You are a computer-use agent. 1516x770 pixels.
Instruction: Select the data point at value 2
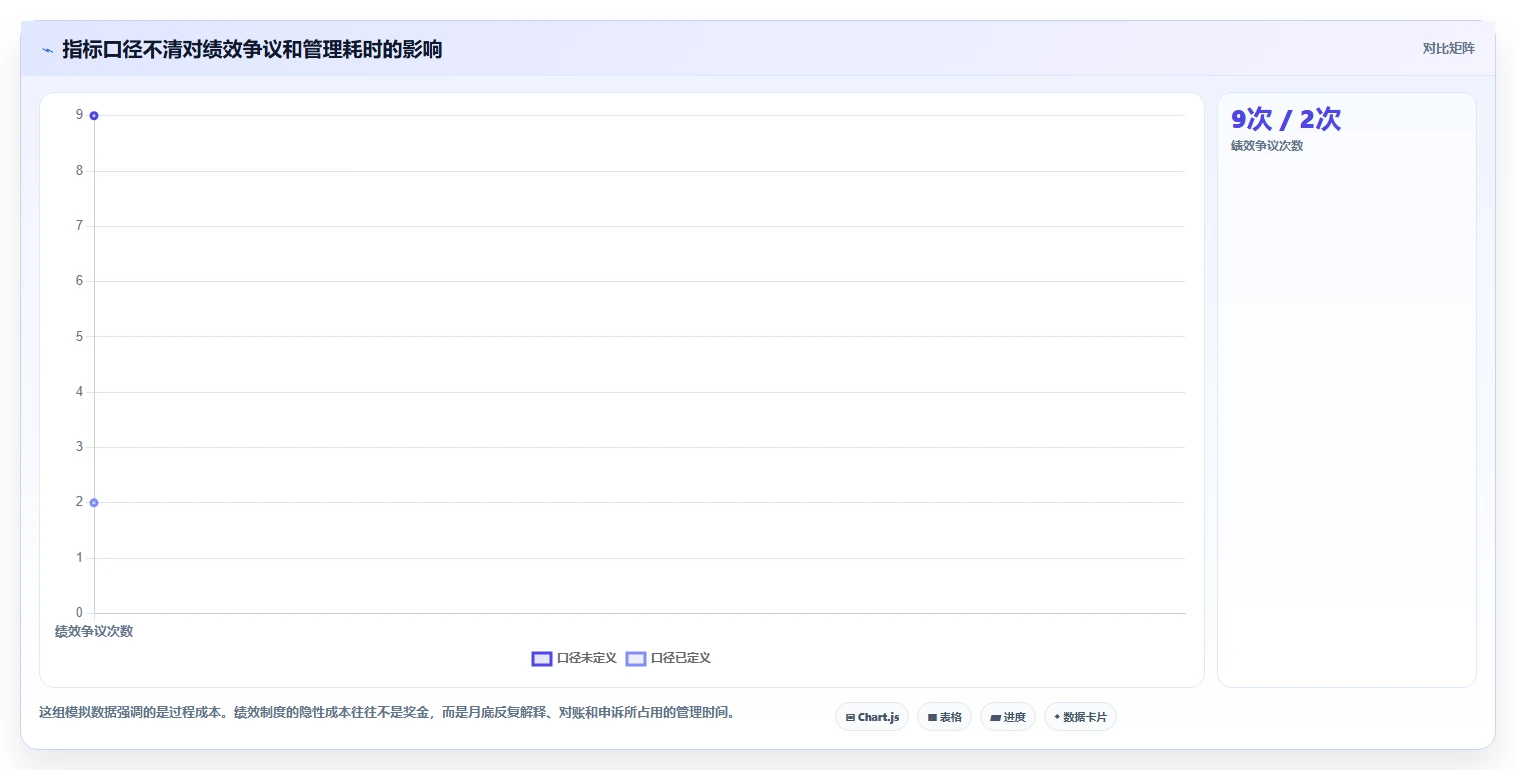94,502
